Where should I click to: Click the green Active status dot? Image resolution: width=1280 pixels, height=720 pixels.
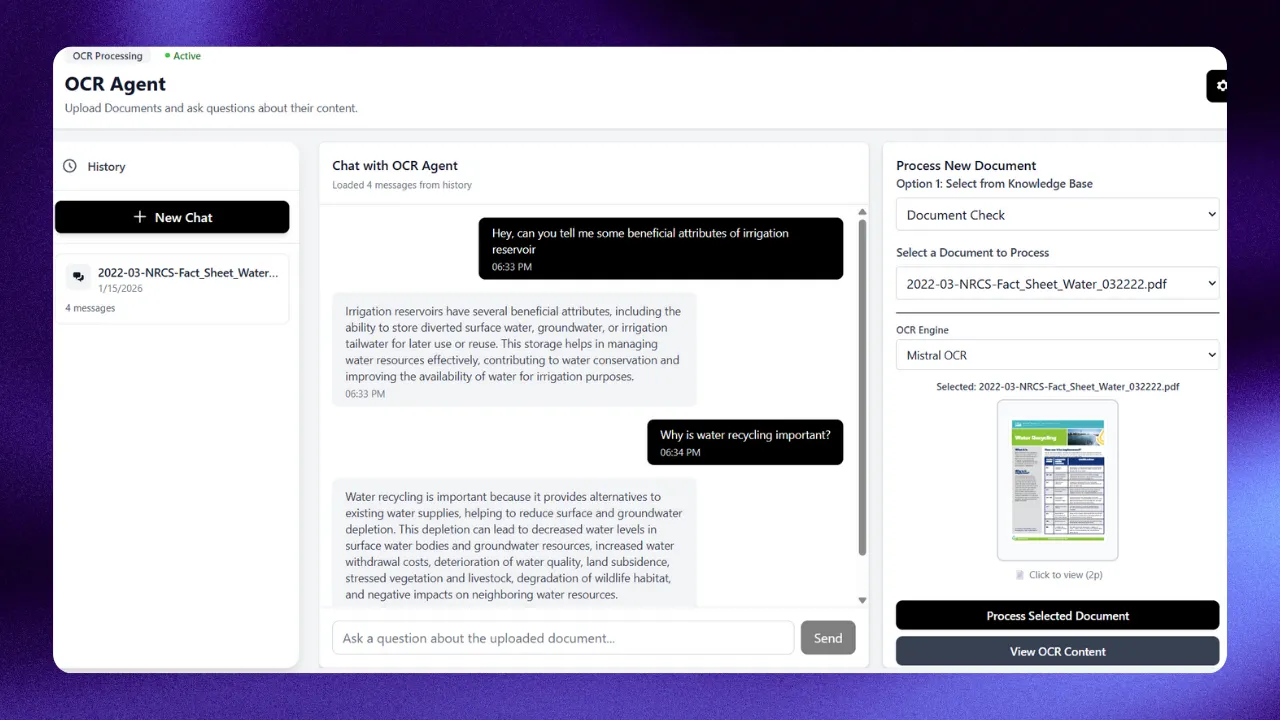click(x=169, y=56)
